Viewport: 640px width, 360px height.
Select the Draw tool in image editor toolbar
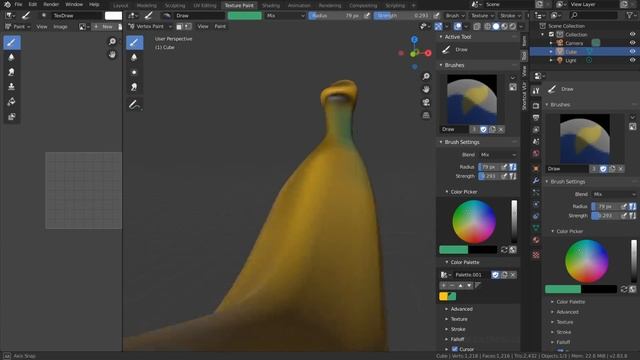[x=12, y=42]
